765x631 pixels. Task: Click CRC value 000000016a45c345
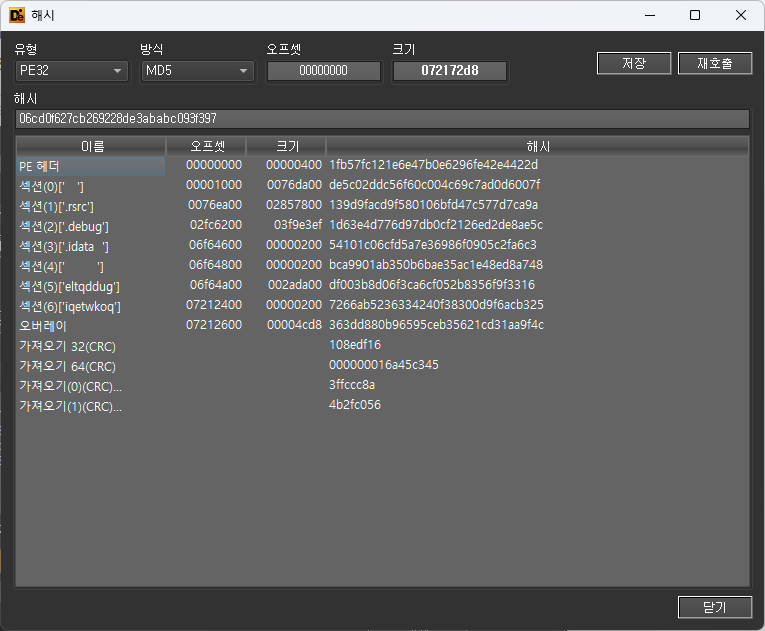[383, 365]
